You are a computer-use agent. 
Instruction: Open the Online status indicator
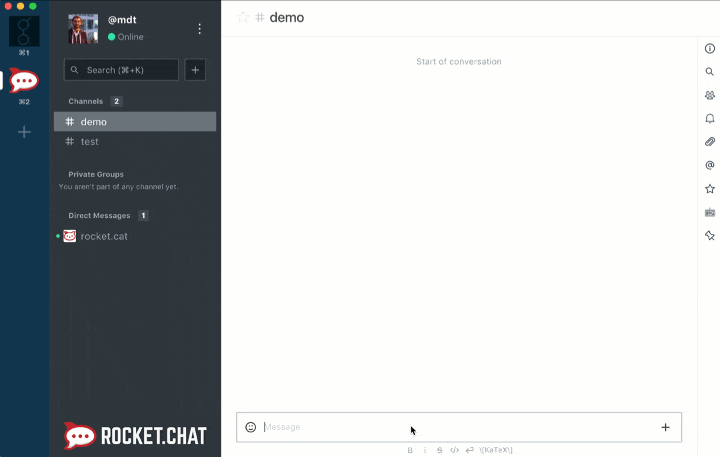(x=125, y=37)
